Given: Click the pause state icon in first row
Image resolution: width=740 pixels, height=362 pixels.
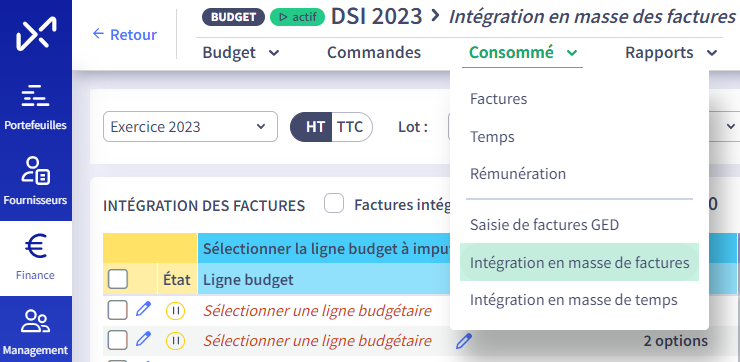Looking at the screenshot, I should pos(175,311).
